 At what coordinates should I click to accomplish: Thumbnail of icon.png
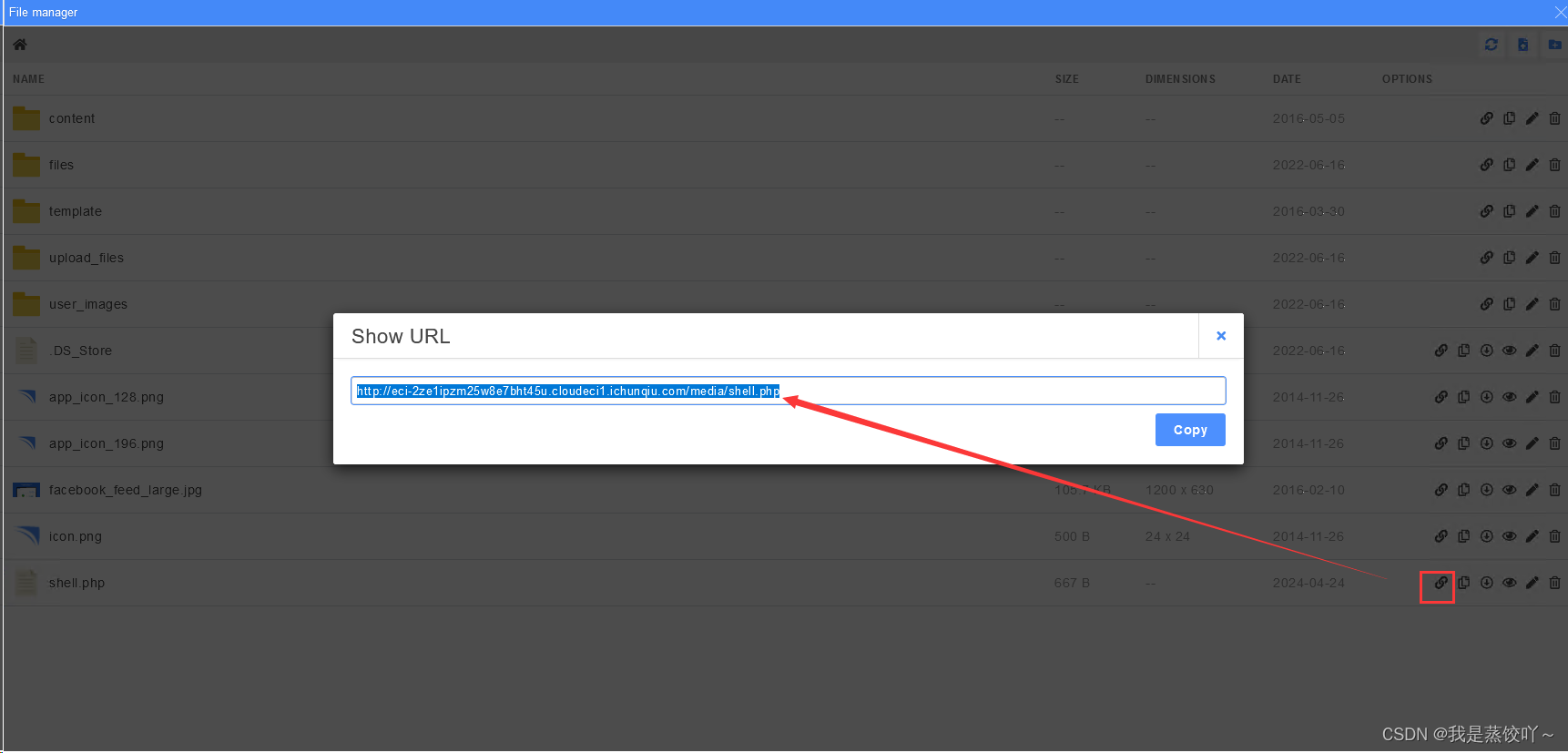(x=26, y=536)
